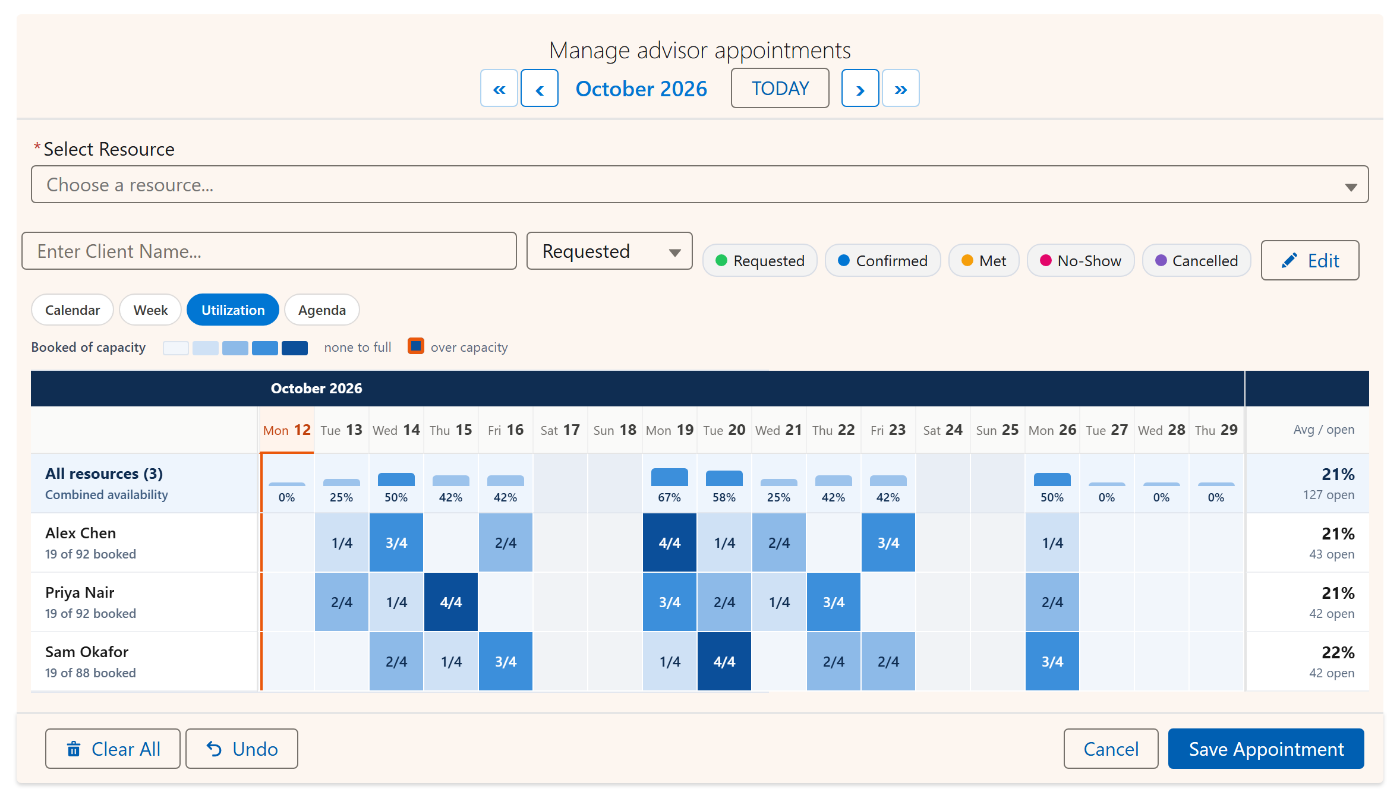Click the pencil Edit button
Viewport: 1400px width, 790px height.
click(1310, 260)
